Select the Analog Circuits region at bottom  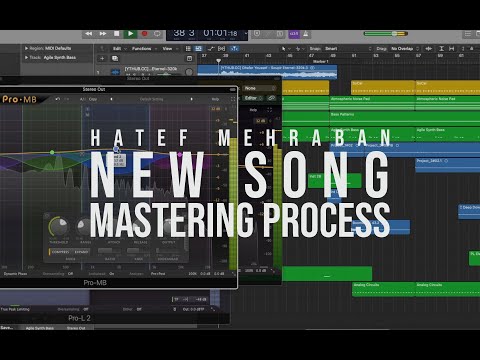click(383, 289)
